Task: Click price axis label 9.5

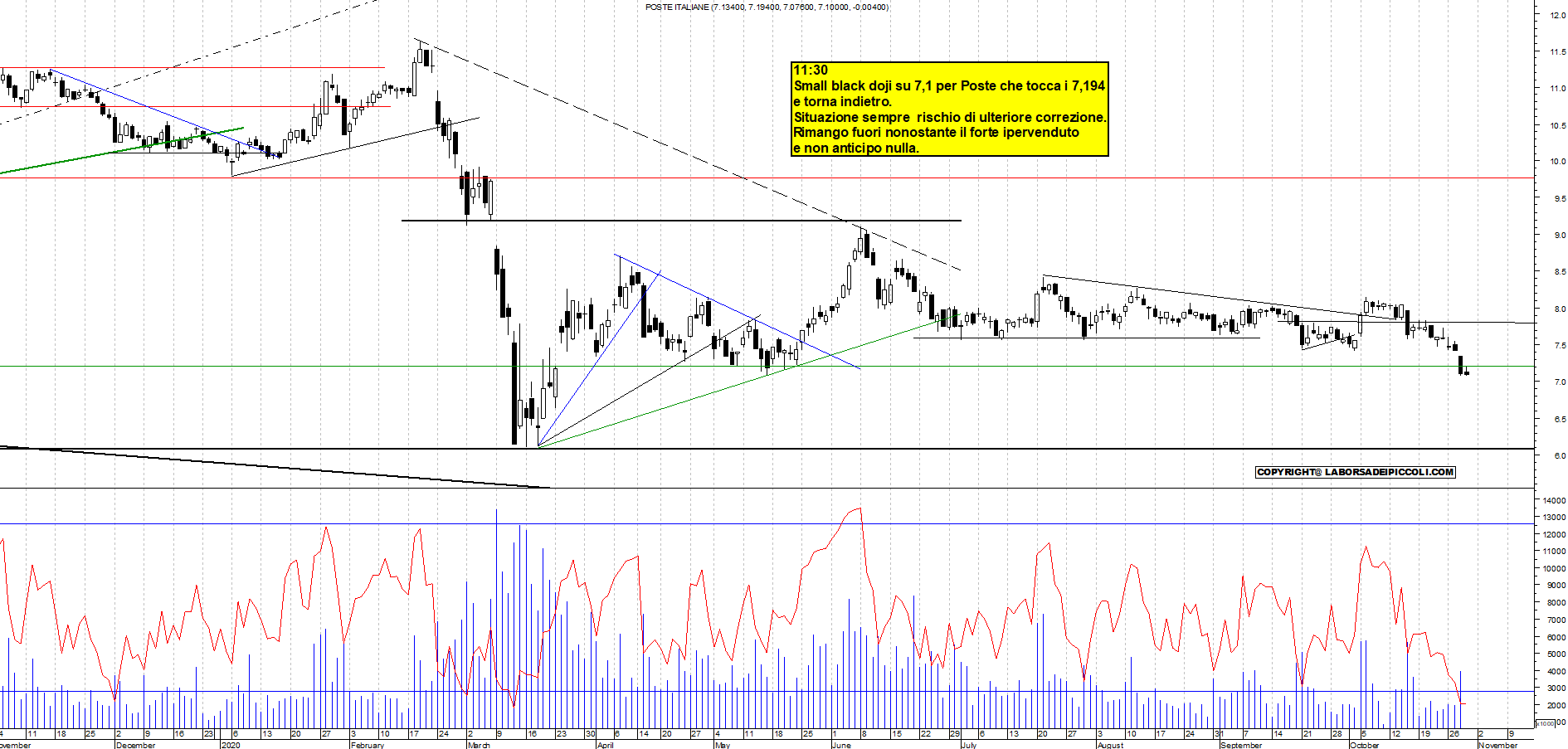Action: pos(1559,198)
